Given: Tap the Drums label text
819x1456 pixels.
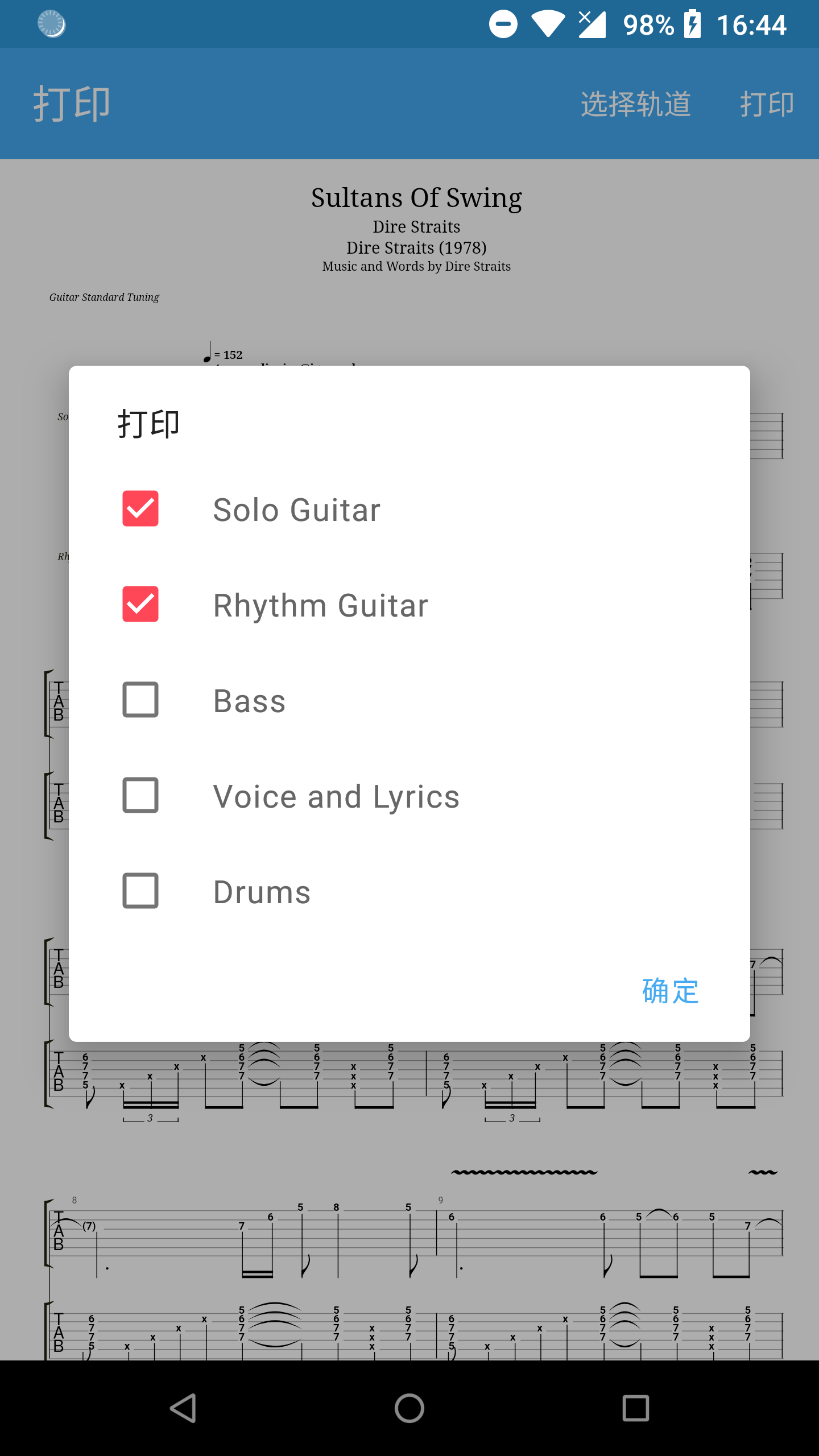Looking at the screenshot, I should click(x=262, y=892).
